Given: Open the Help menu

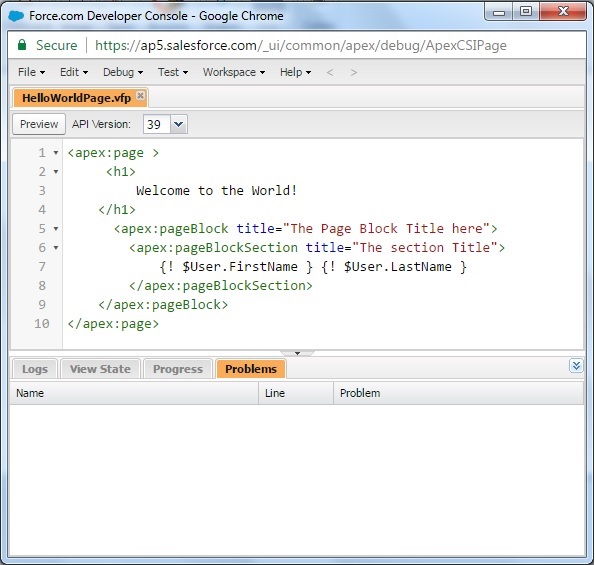Looking at the screenshot, I should tap(295, 72).
